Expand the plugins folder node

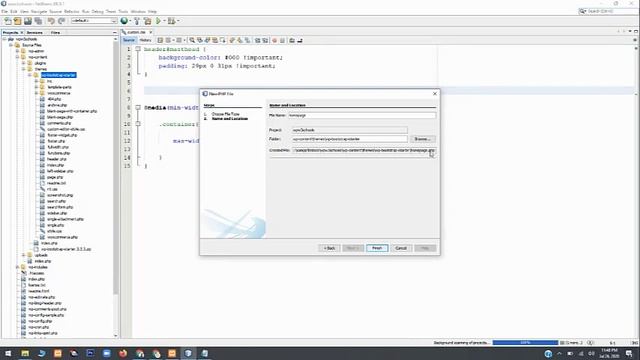[x=24, y=63]
